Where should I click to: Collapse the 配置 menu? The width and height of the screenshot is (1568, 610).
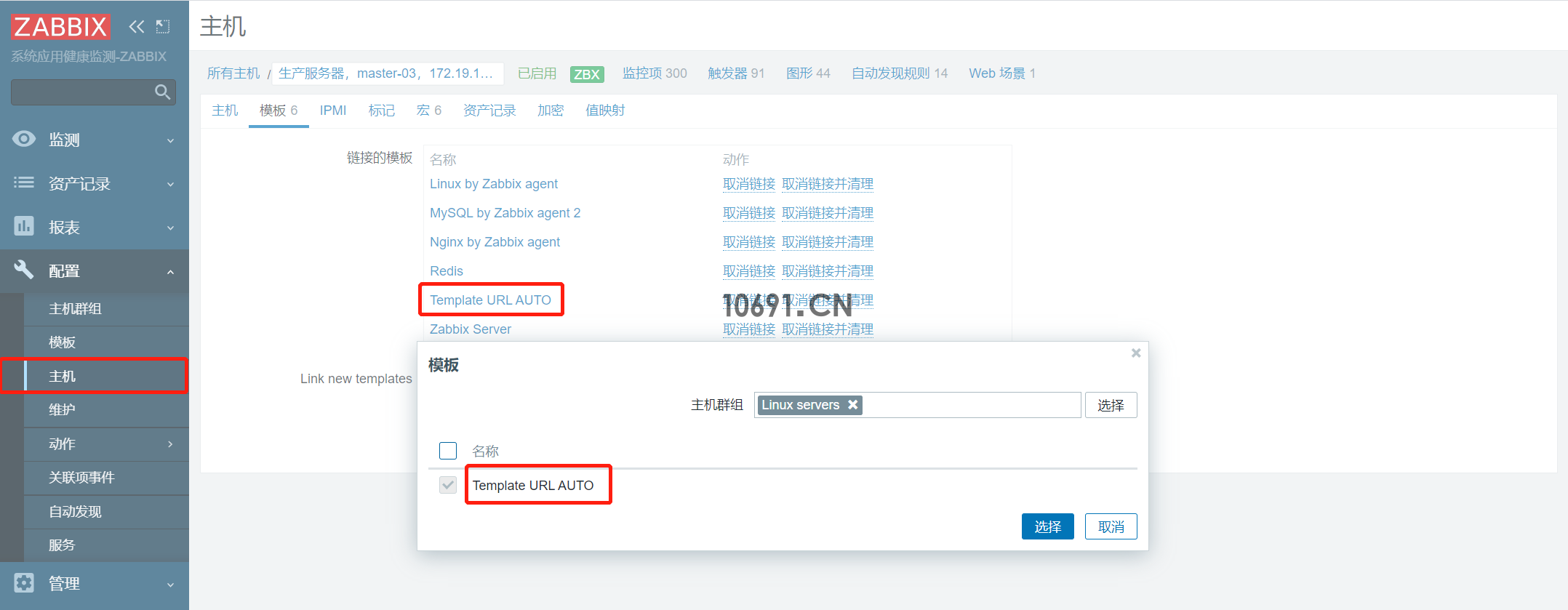[x=170, y=272]
